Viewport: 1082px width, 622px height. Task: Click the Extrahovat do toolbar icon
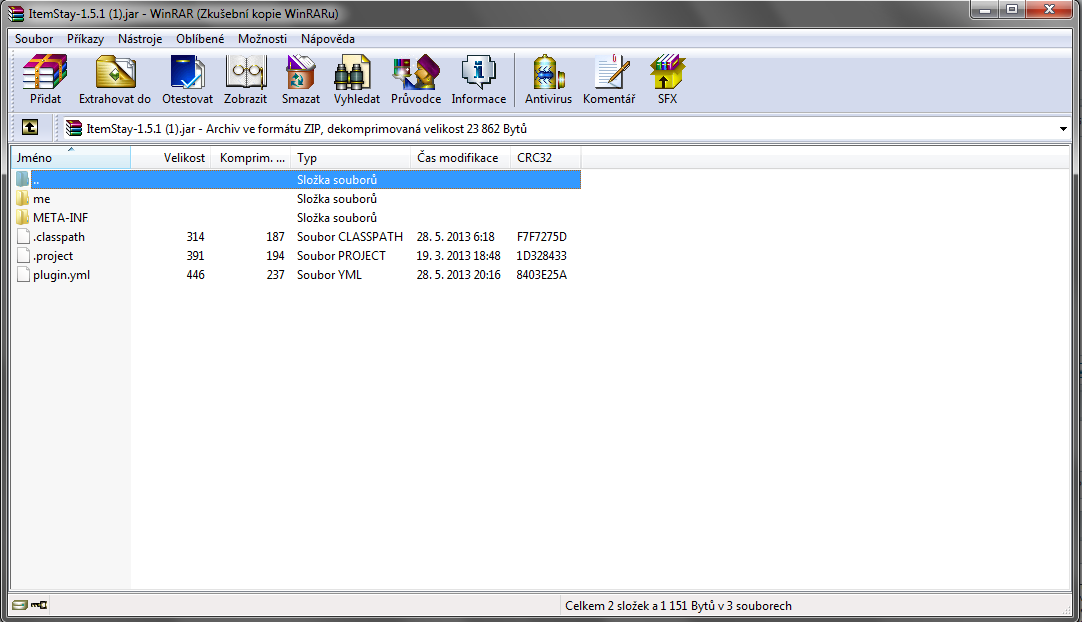[x=115, y=72]
